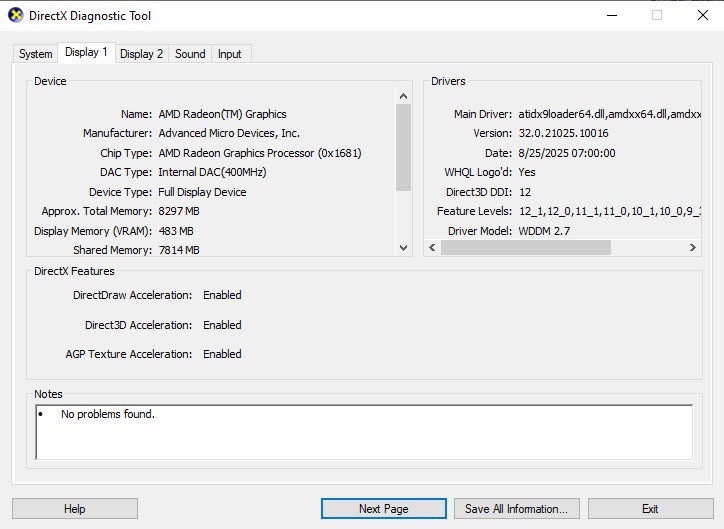Close the DirectX Diagnostic Tool window
724x529 pixels.
[701, 16]
